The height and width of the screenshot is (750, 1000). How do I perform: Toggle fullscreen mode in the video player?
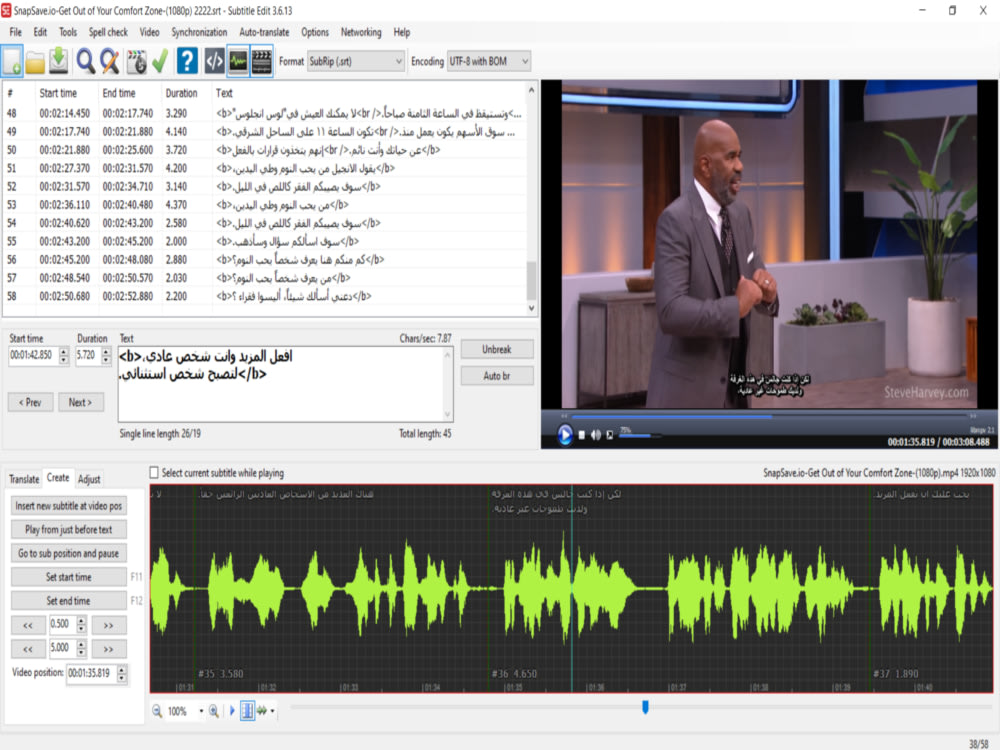click(x=610, y=433)
